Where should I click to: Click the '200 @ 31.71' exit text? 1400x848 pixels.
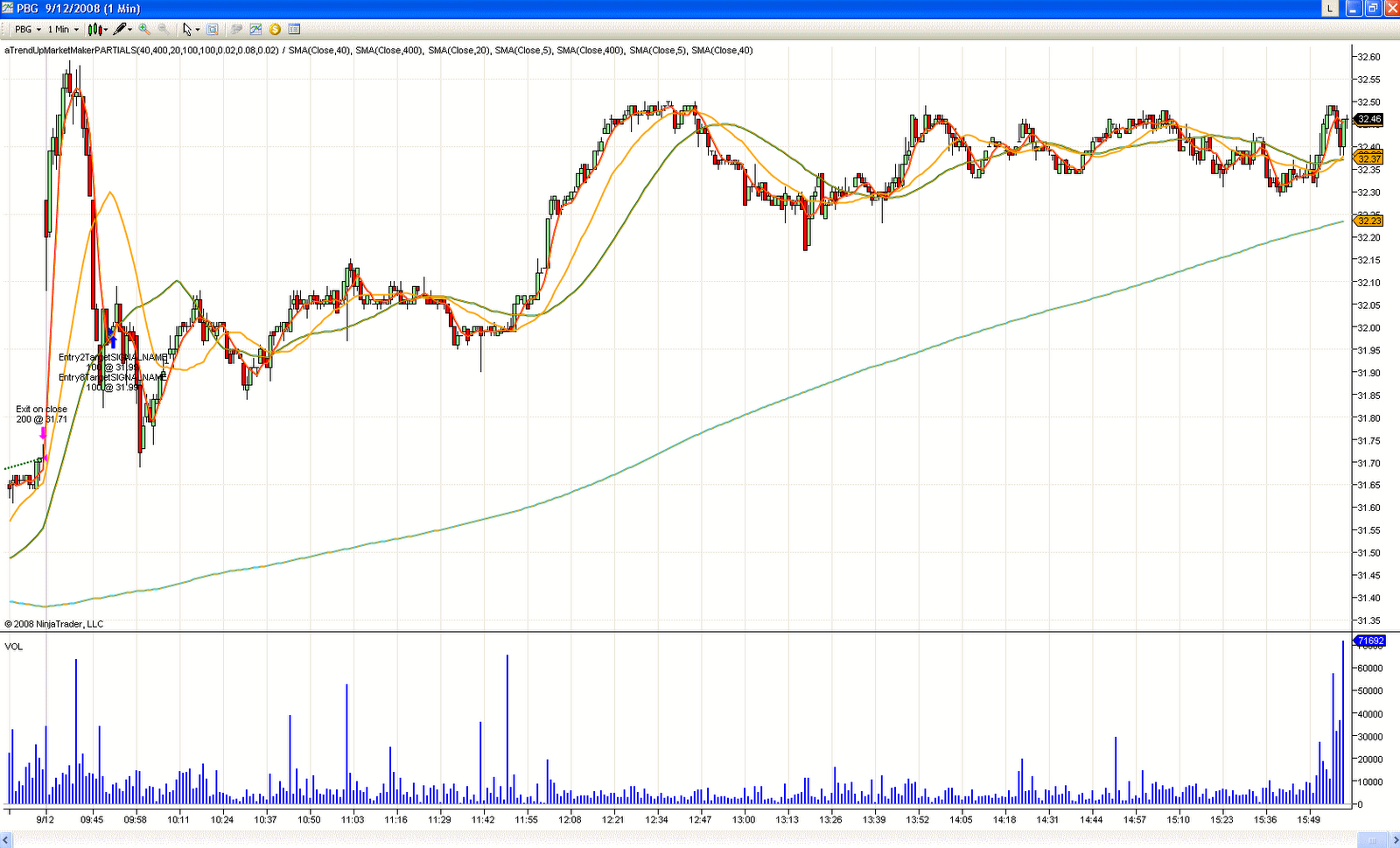click(x=41, y=419)
